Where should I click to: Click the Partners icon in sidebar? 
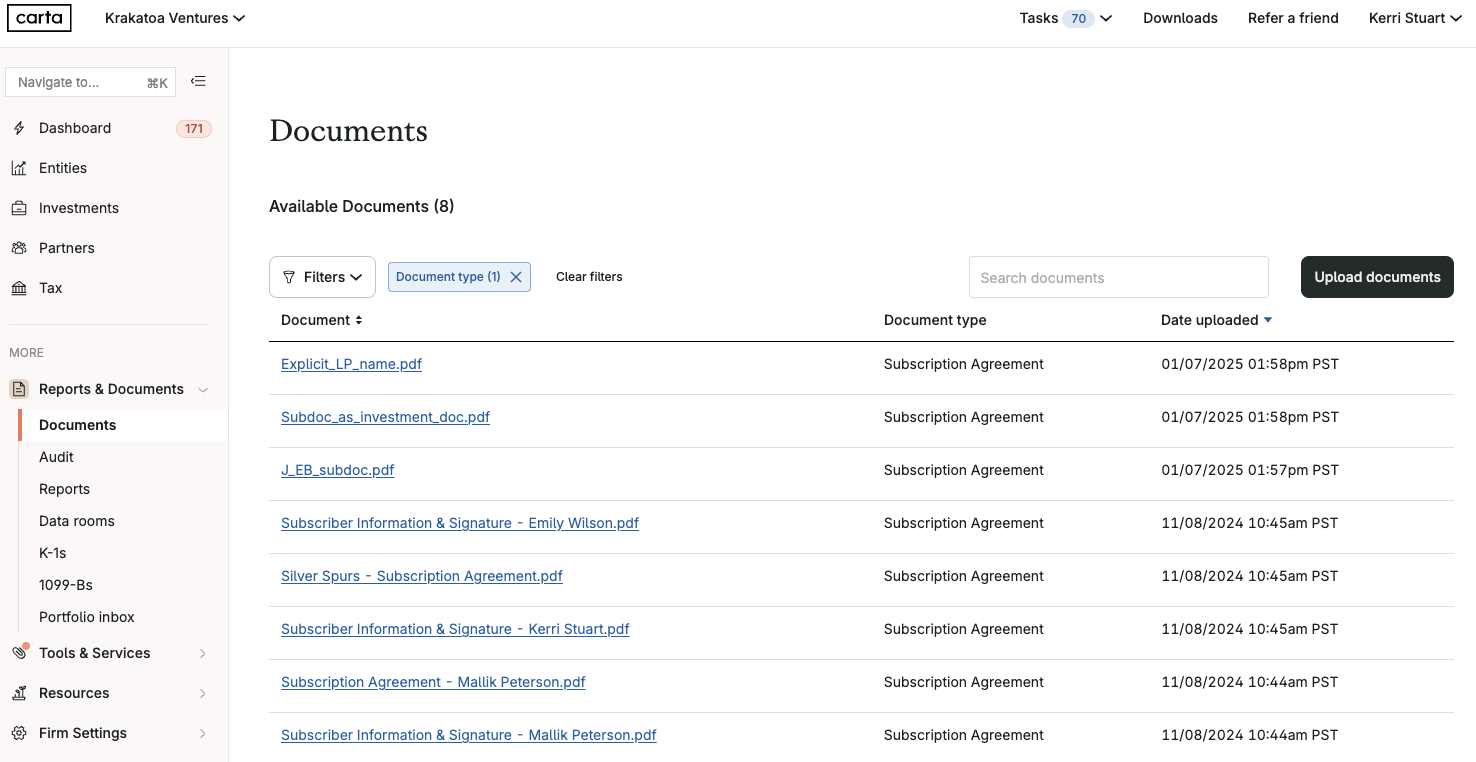click(19, 248)
